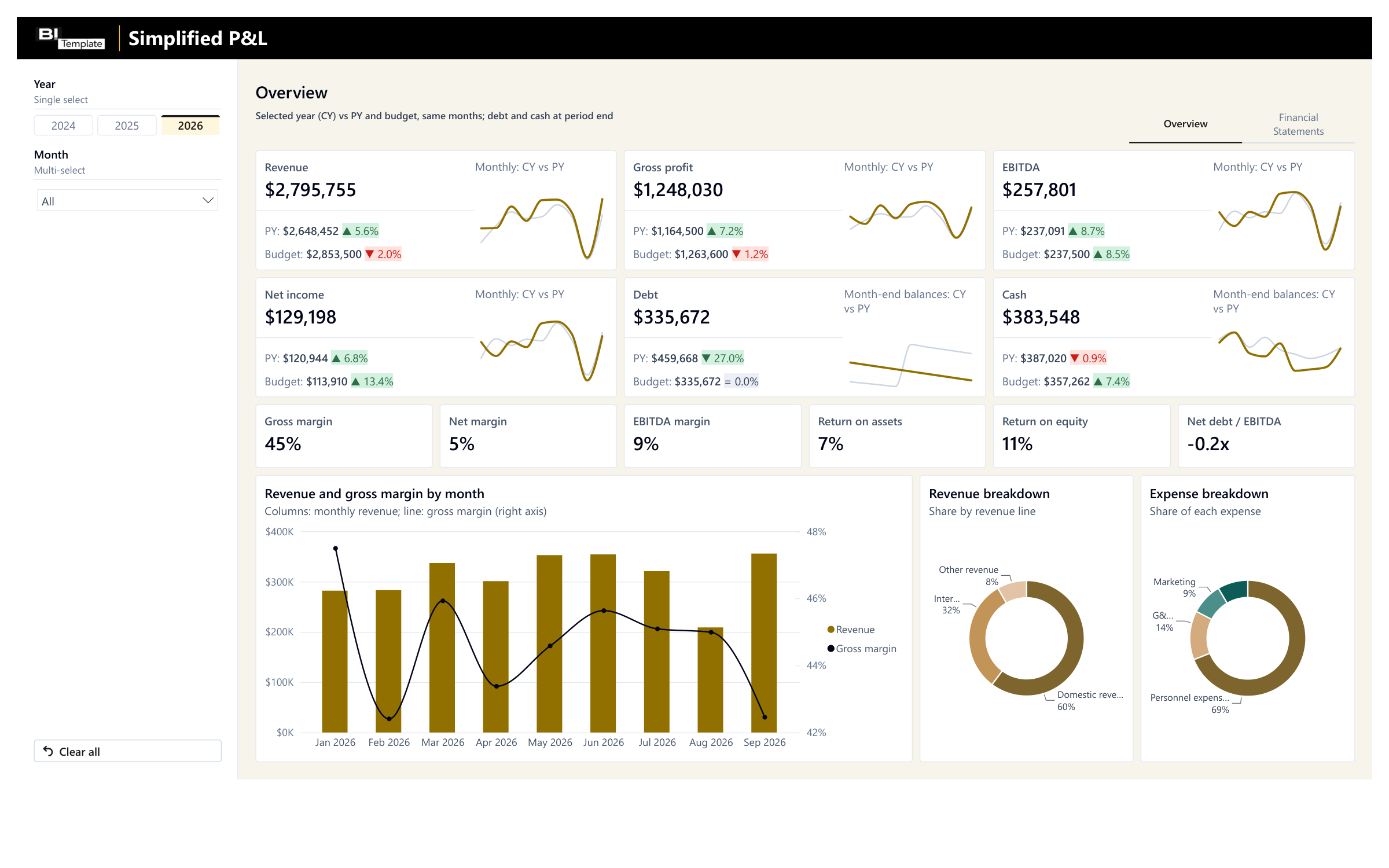Click the Cash month-end balances sparkline
This screenshot has height=868, width=1389.
coord(1280,351)
